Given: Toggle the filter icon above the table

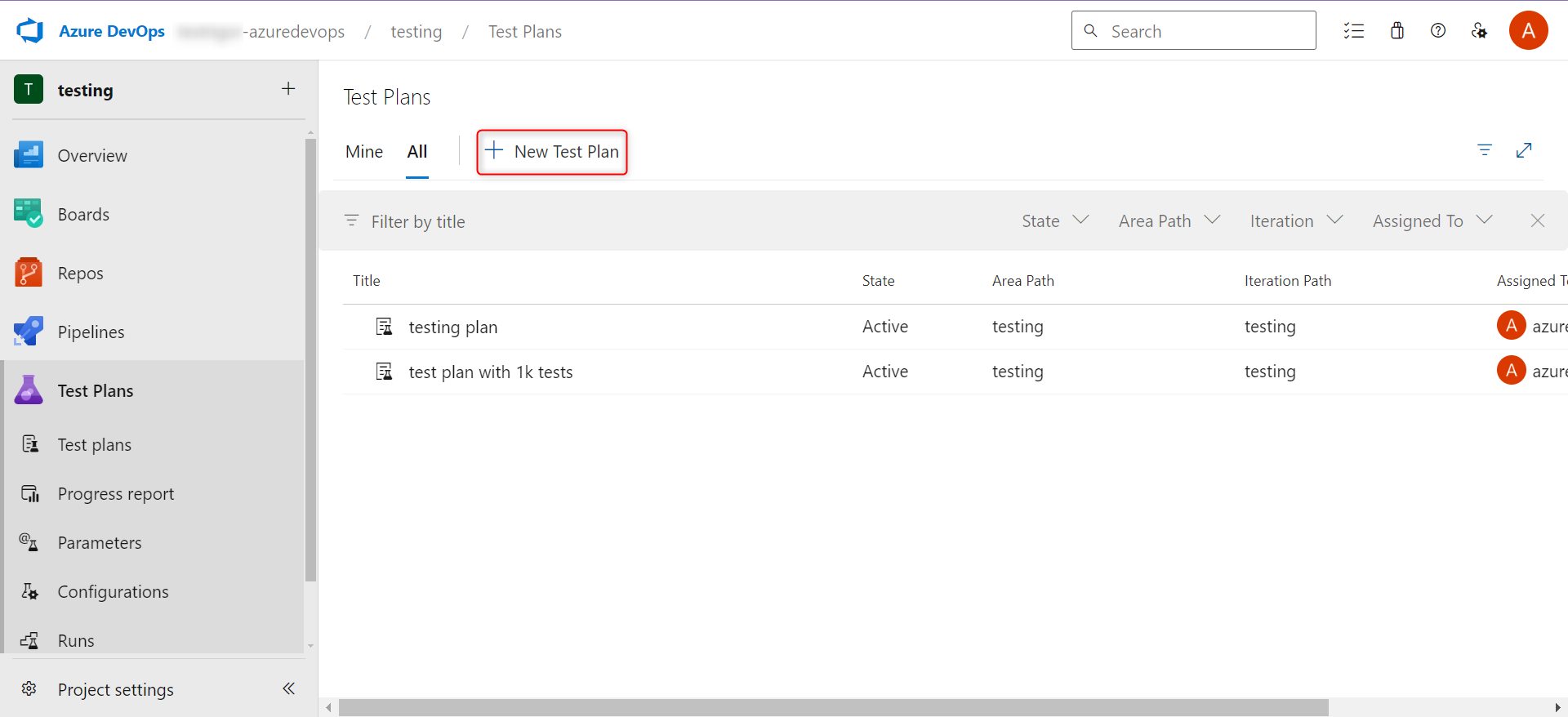Looking at the screenshot, I should point(1484,150).
